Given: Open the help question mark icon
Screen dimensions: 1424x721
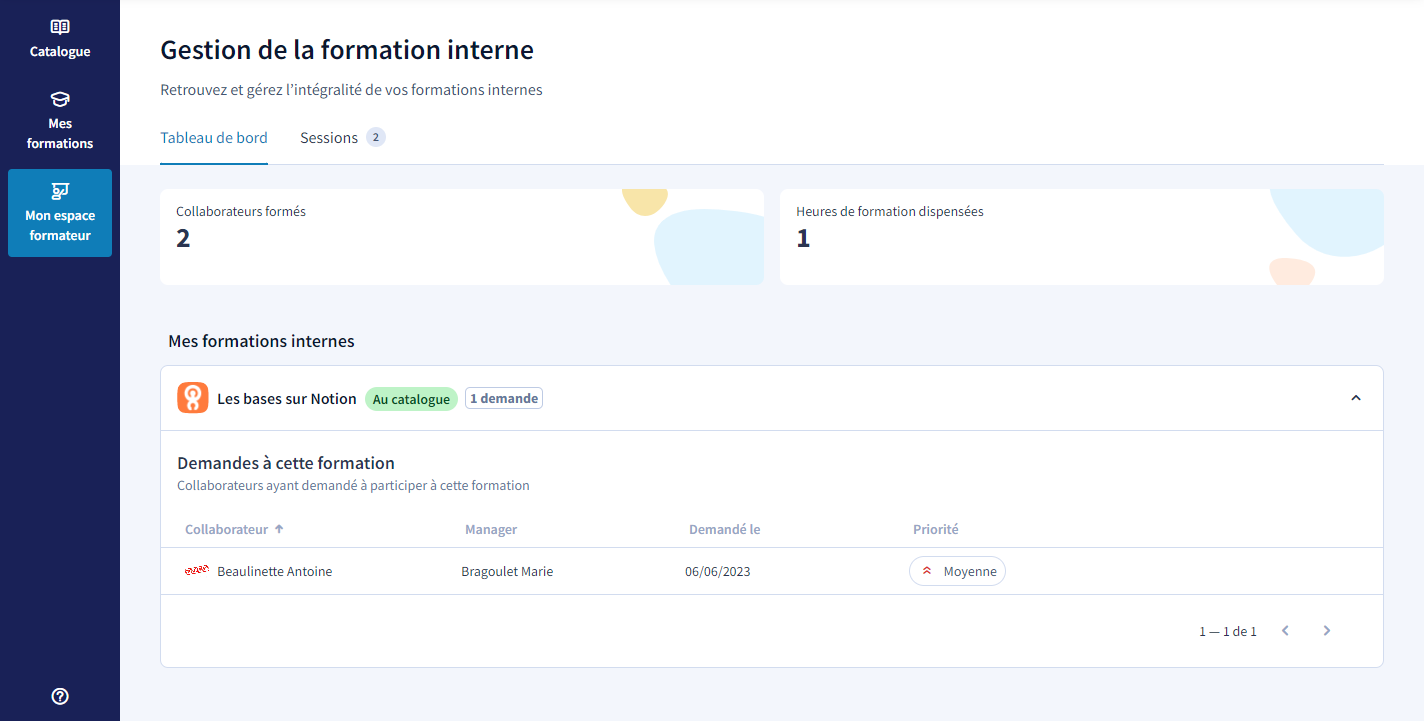Looking at the screenshot, I should [60, 697].
